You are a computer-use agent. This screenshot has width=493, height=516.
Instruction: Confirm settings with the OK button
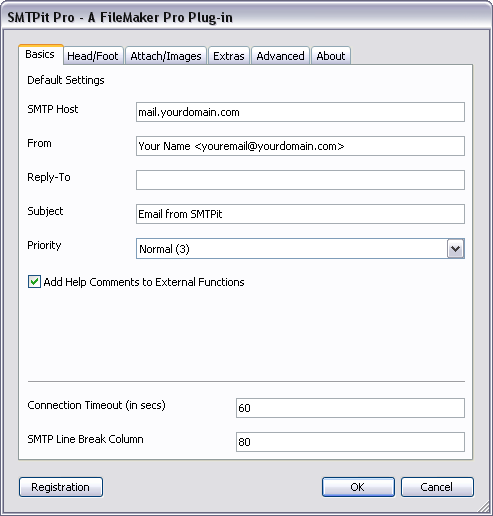point(358,487)
